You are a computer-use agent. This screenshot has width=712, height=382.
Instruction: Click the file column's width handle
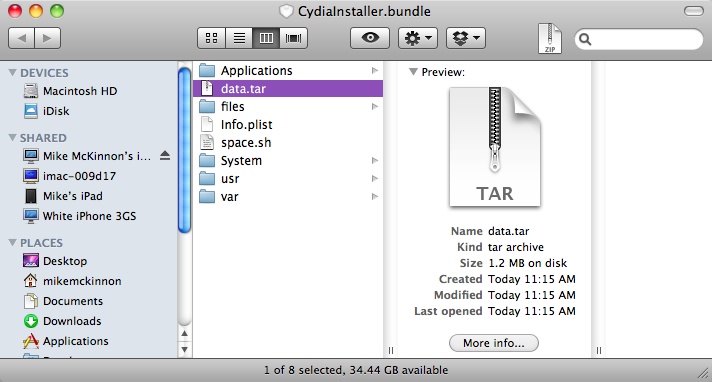[391, 350]
